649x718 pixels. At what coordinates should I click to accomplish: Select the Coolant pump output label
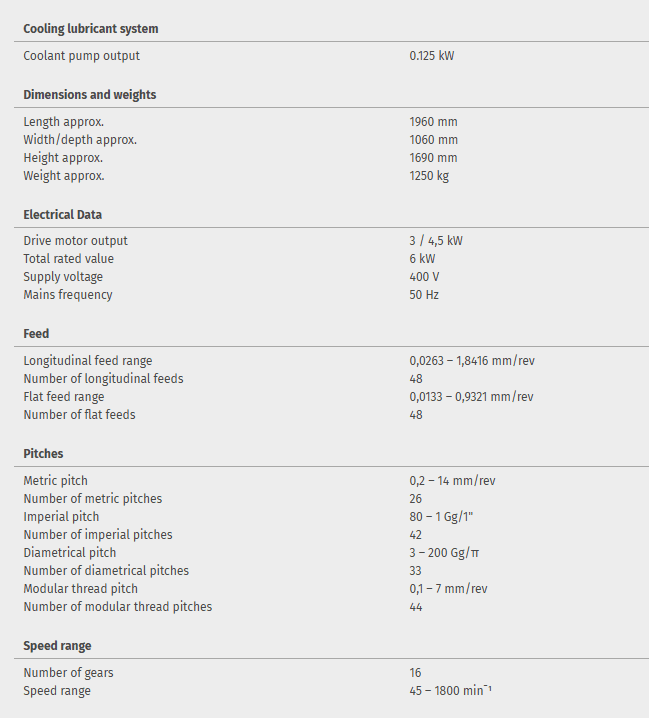point(82,56)
